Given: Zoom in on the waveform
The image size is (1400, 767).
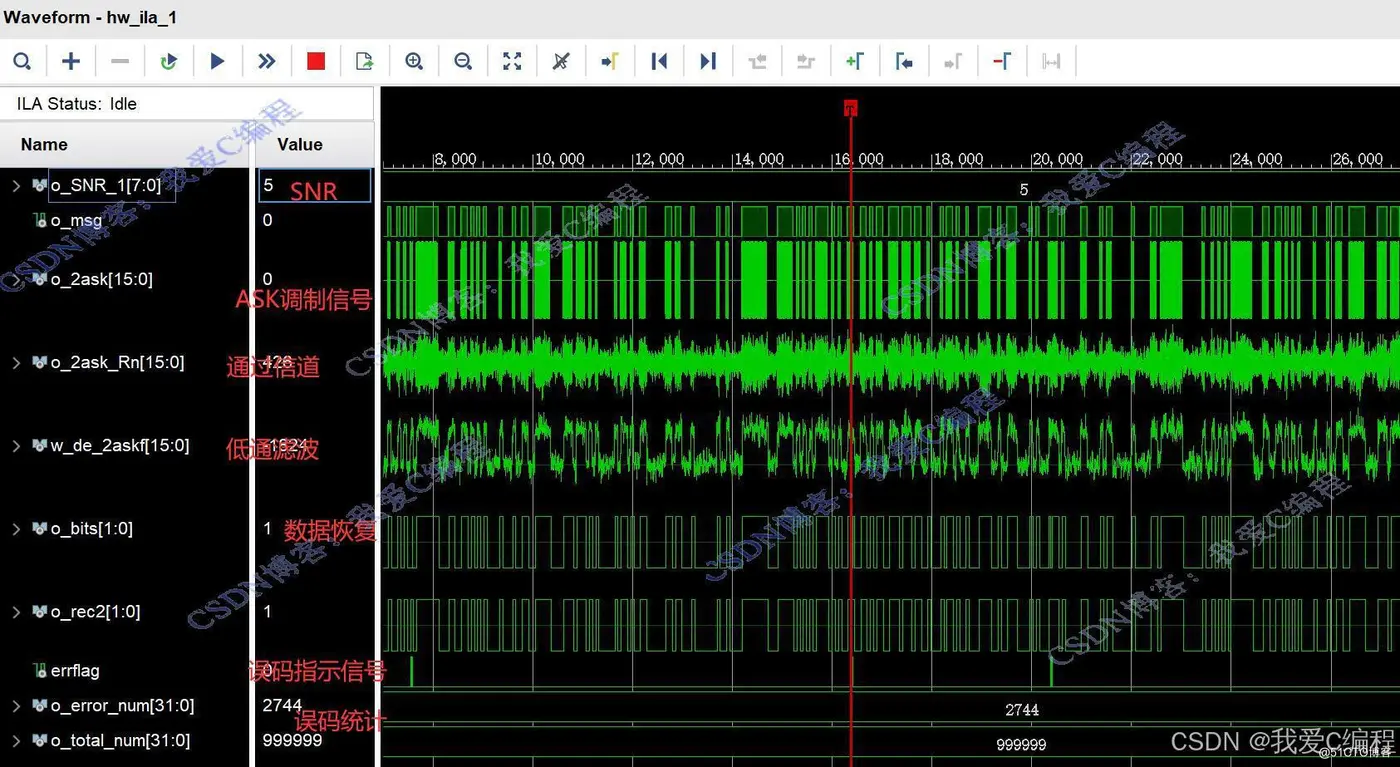Looking at the screenshot, I should point(414,62).
